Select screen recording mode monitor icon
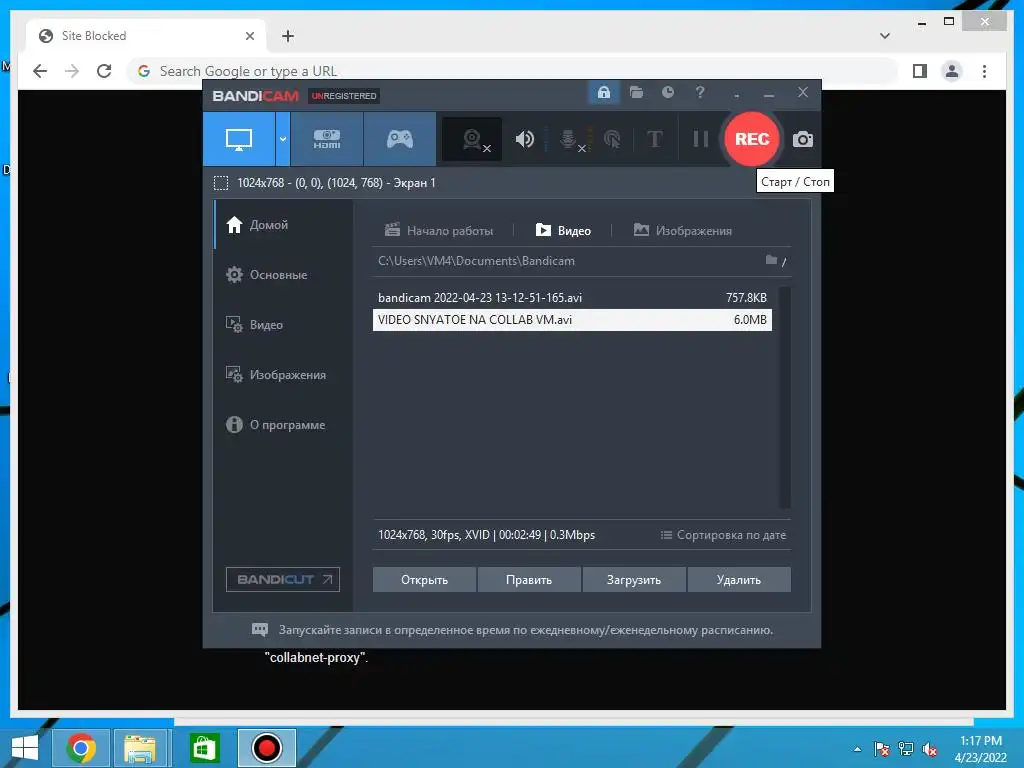 click(x=239, y=139)
